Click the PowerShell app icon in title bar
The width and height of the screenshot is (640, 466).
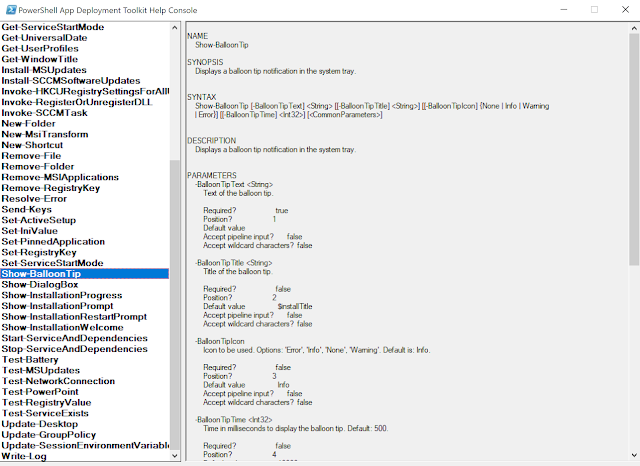pyautogui.click(x=11, y=10)
